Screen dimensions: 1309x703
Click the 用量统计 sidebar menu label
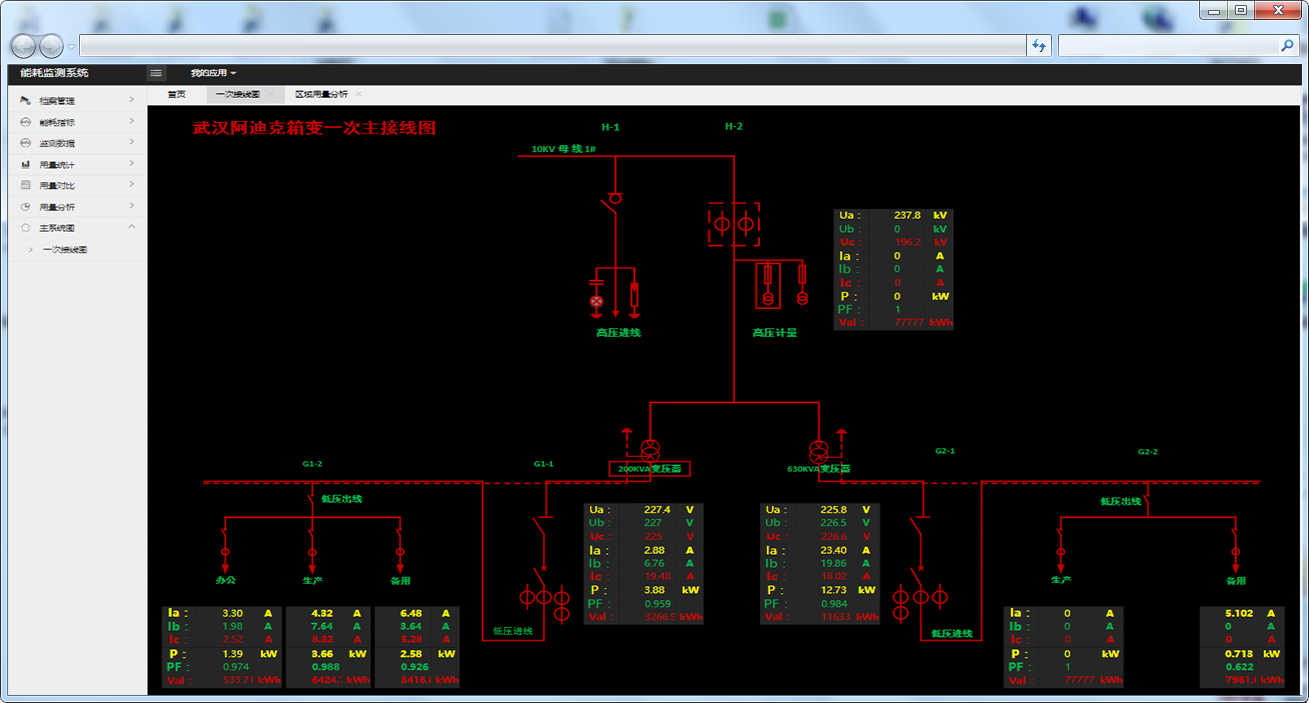tap(56, 164)
